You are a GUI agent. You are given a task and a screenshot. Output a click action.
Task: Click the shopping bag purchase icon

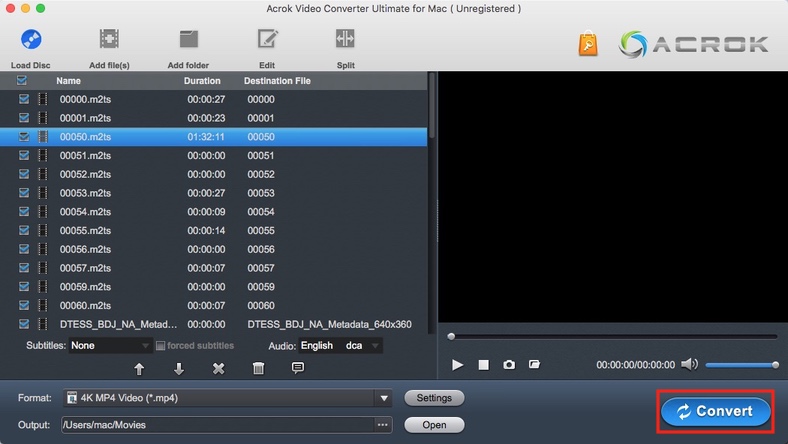pos(588,43)
